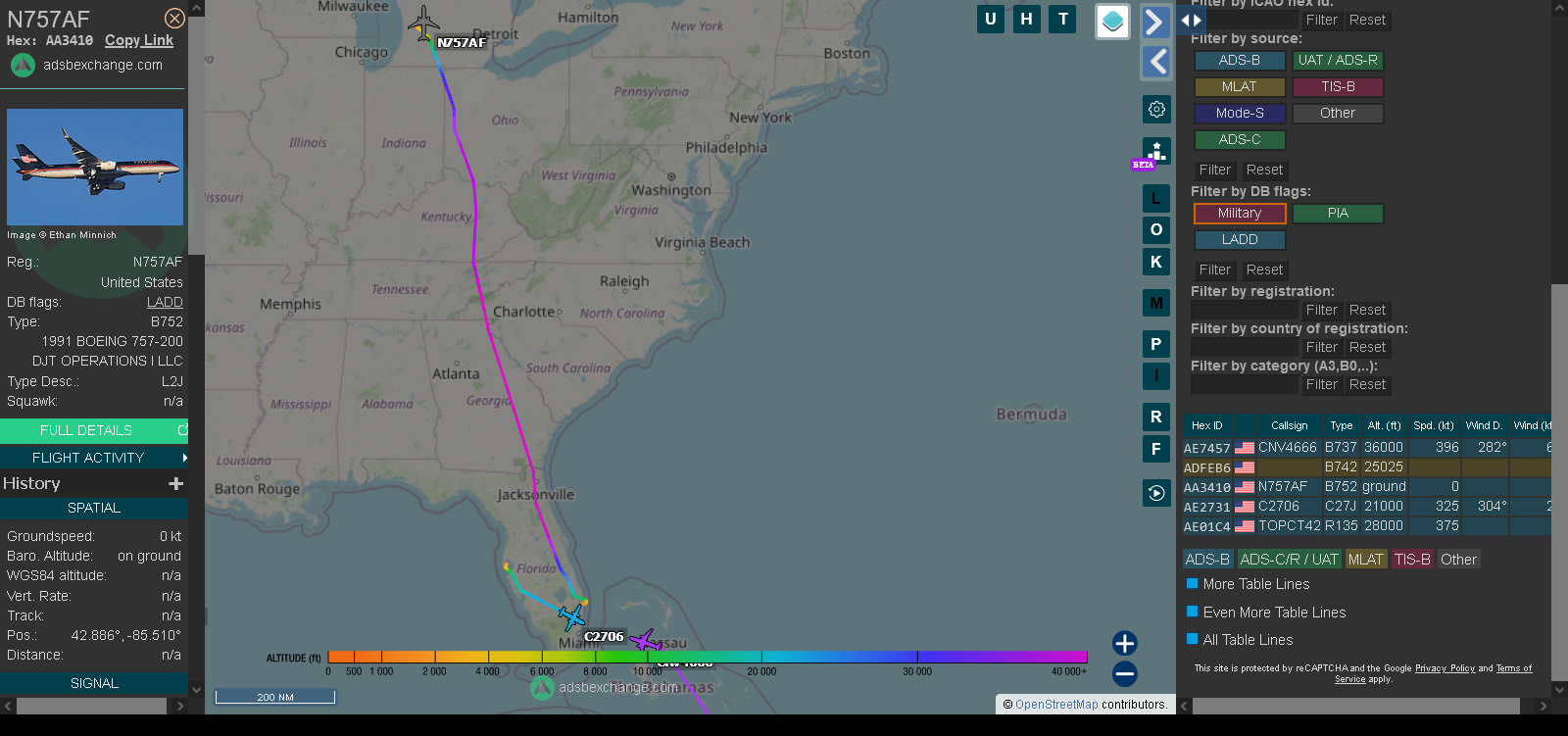Click the O map button
Viewport: 1568px width, 736px height.
tap(1156, 230)
